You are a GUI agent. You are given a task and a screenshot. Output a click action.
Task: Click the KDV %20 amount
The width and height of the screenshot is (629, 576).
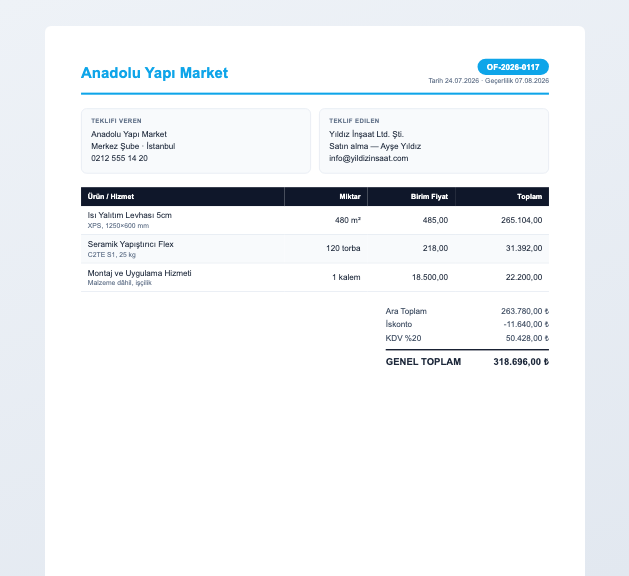tap(527, 338)
